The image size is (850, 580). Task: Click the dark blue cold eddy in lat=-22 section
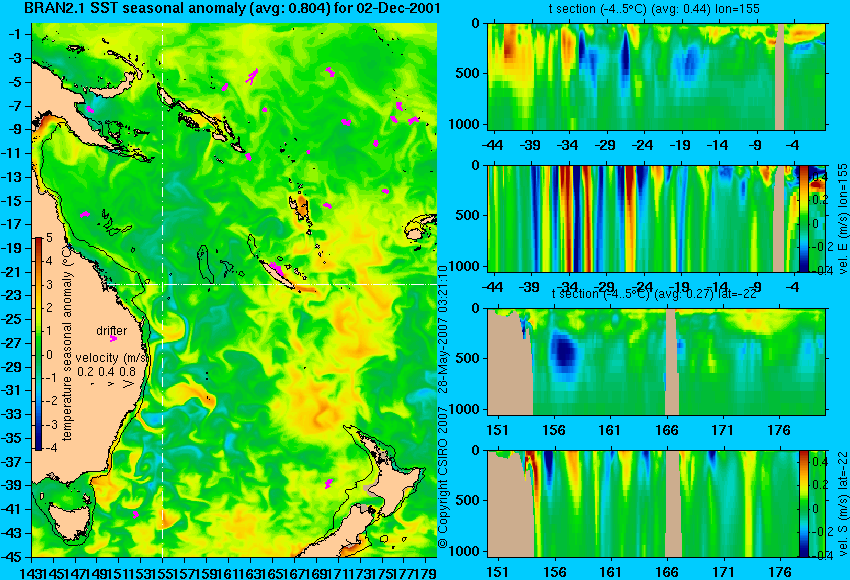click(564, 352)
